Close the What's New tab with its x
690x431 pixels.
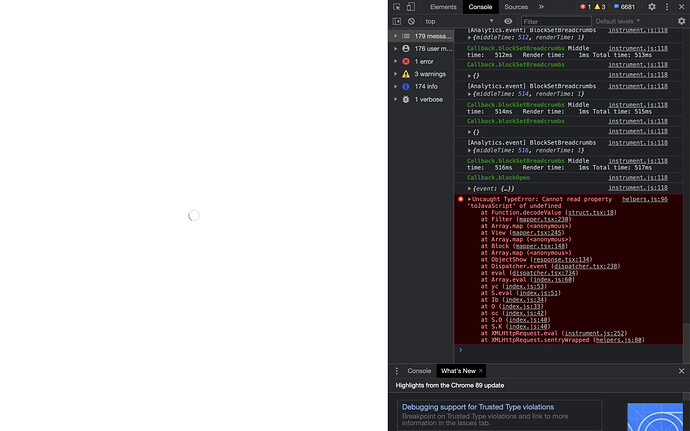tap(481, 371)
